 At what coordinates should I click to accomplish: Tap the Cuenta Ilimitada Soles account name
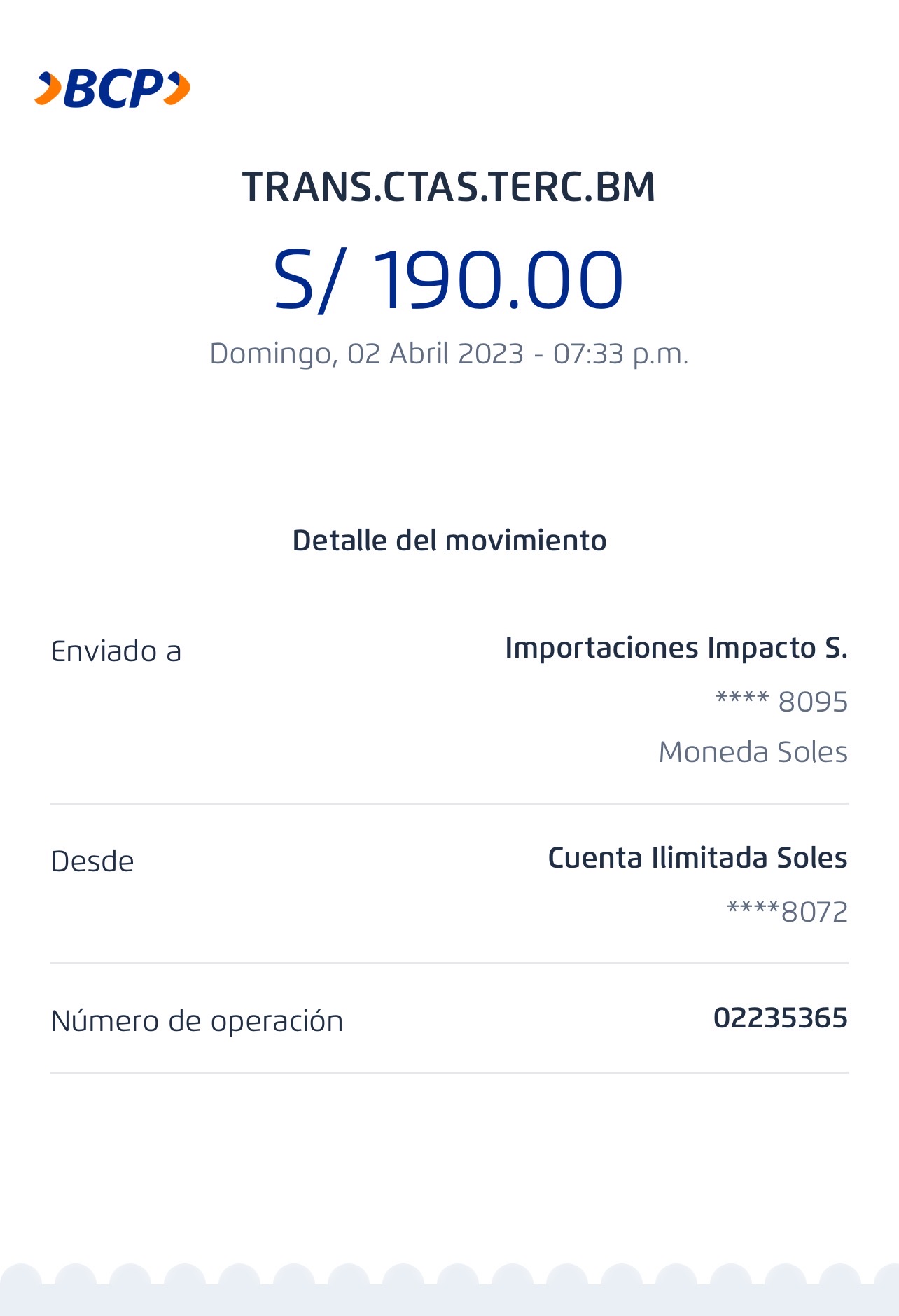(x=697, y=858)
